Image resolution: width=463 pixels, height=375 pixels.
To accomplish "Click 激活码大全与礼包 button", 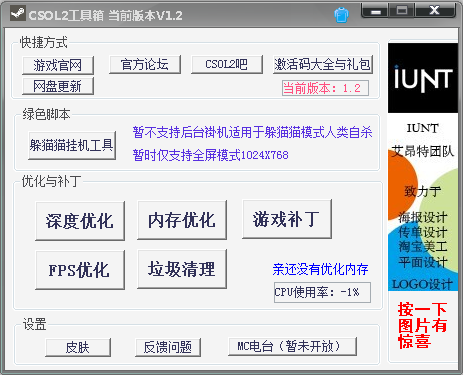I will (323, 64).
